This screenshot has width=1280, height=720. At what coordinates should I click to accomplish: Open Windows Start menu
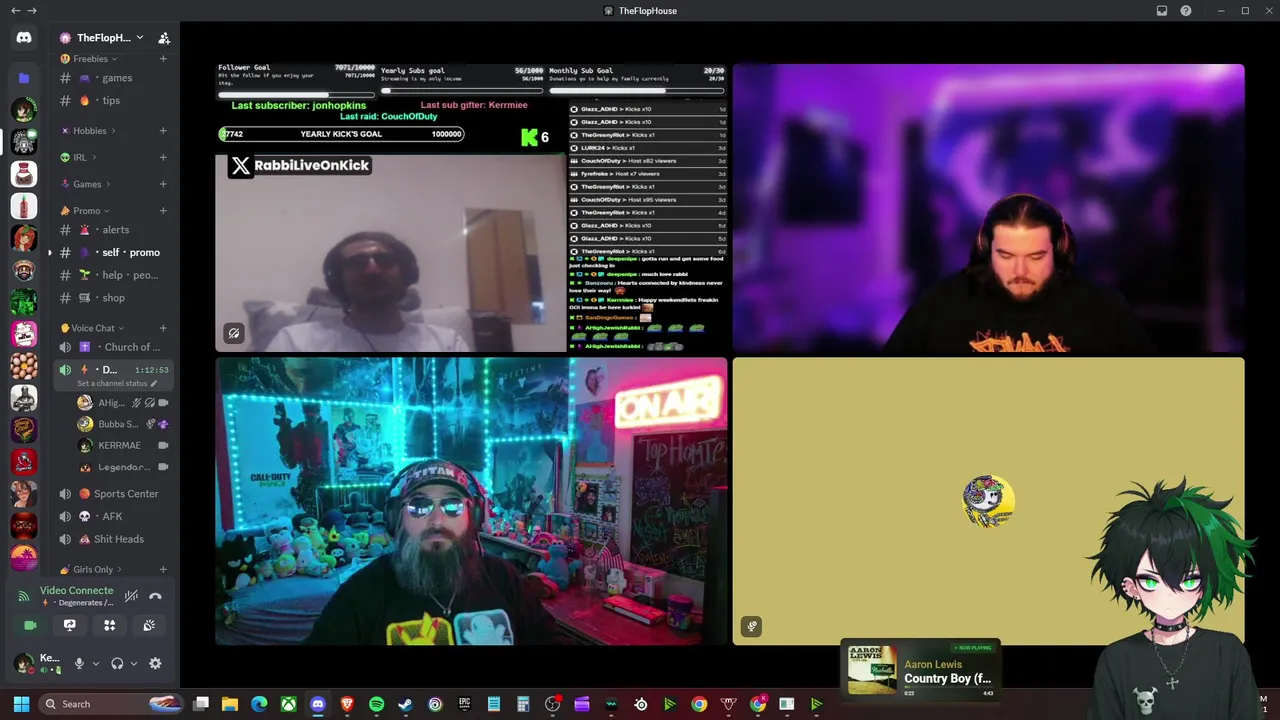click(21, 704)
